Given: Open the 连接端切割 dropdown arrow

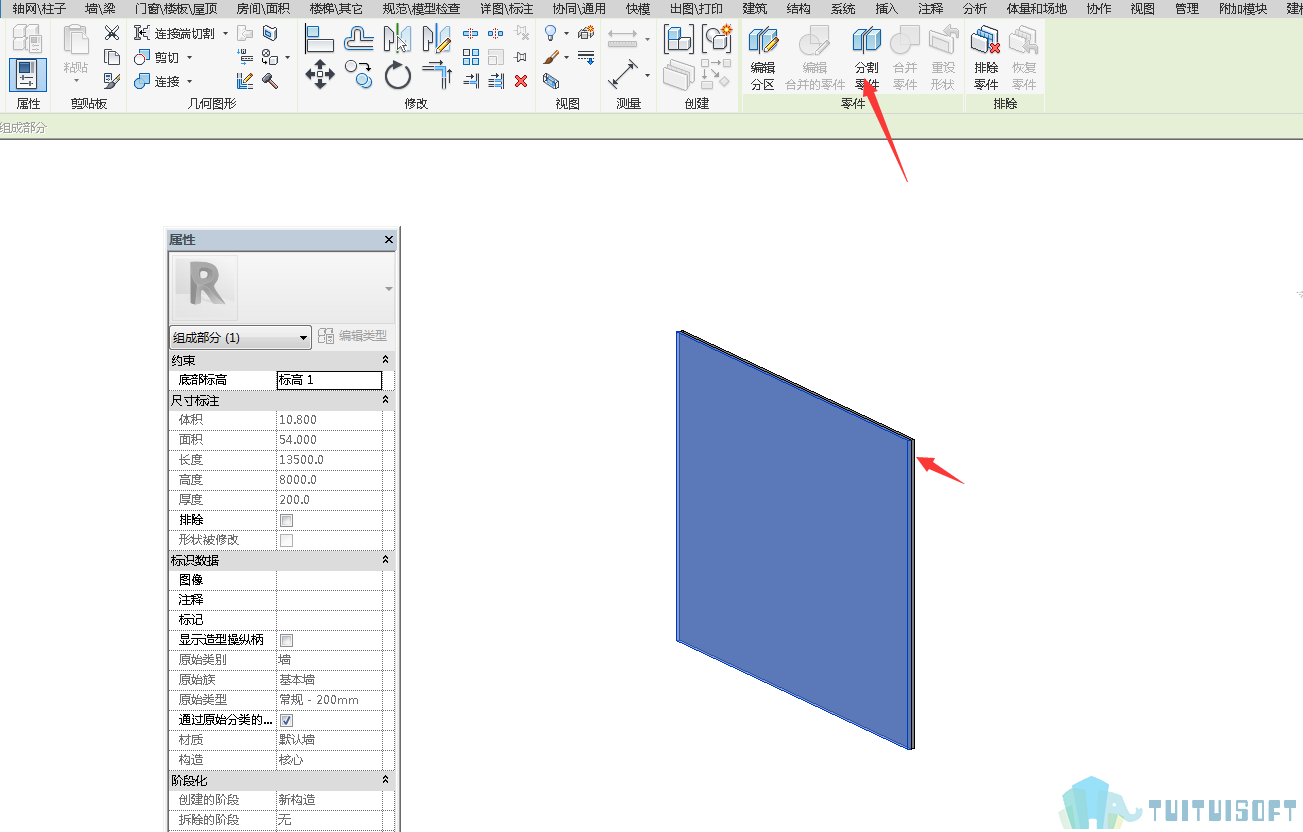Looking at the screenshot, I should point(225,34).
